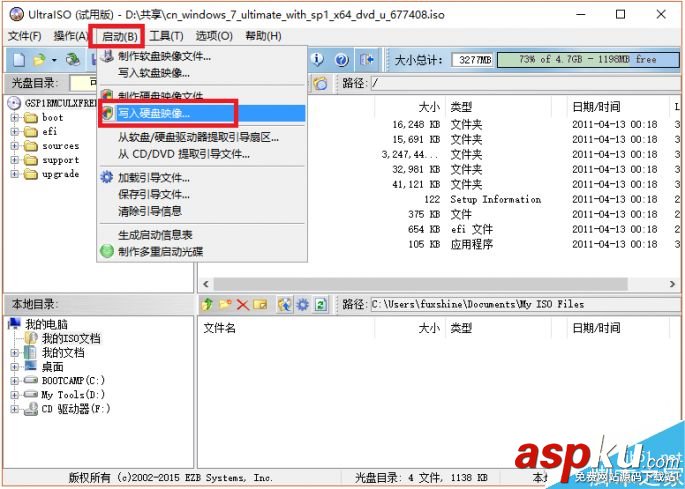This screenshot has width=685, height=489.
Task: Expand the support folder tree node
Action: pos(14,160)
